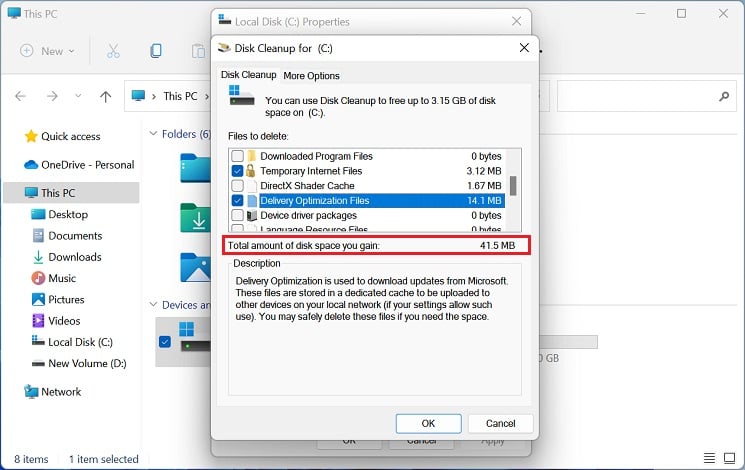Screen dimensions: 745x470
Task: Tick the Device driver packages checkbox
Action: coord(237,215)
